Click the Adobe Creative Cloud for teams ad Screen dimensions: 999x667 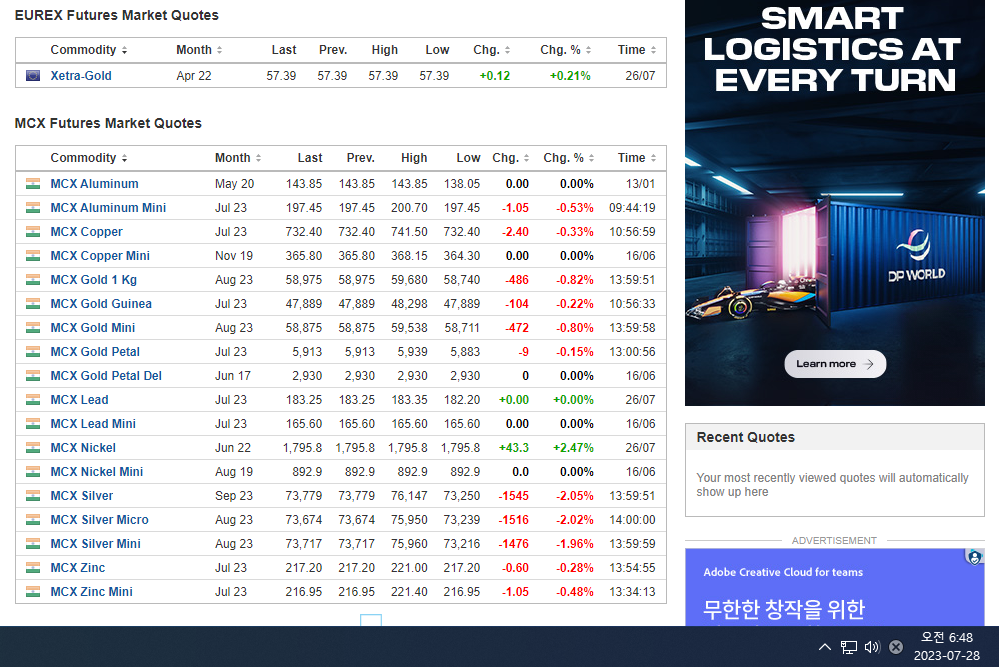coord(835,587)
